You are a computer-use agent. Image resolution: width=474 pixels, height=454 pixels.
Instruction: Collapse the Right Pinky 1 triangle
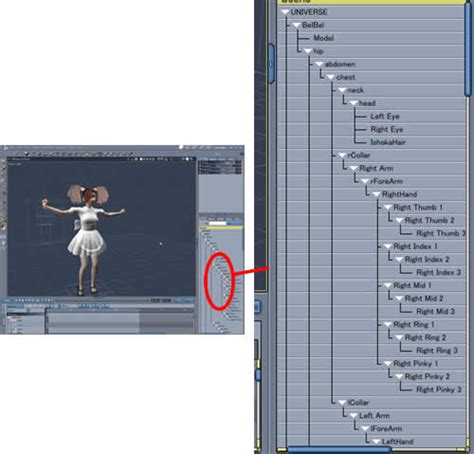point(387,363)
